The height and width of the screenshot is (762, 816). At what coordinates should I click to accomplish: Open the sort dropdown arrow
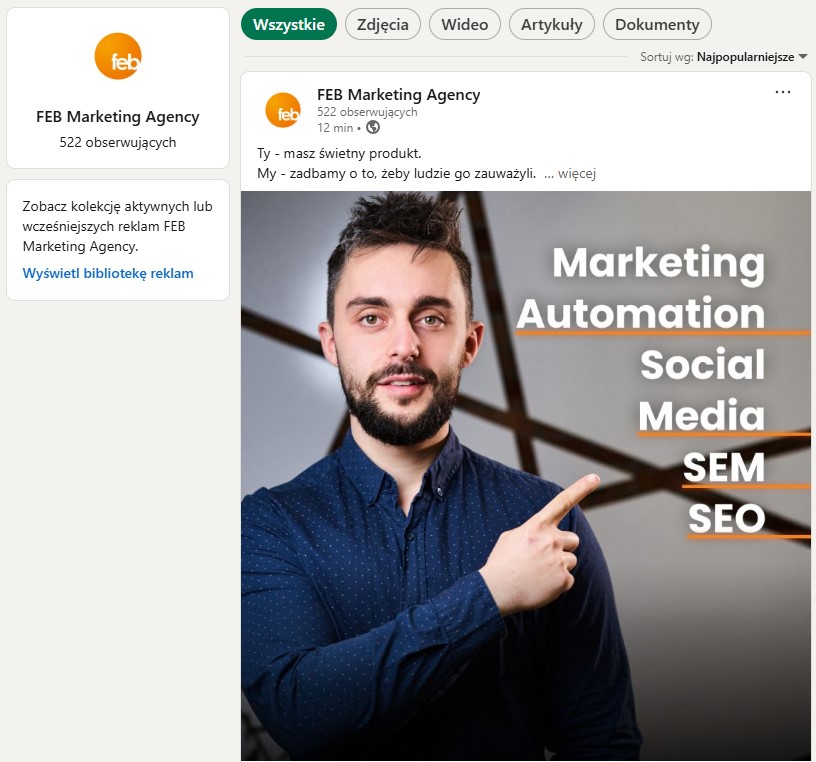pyautogui.click(x=802, y=57)
